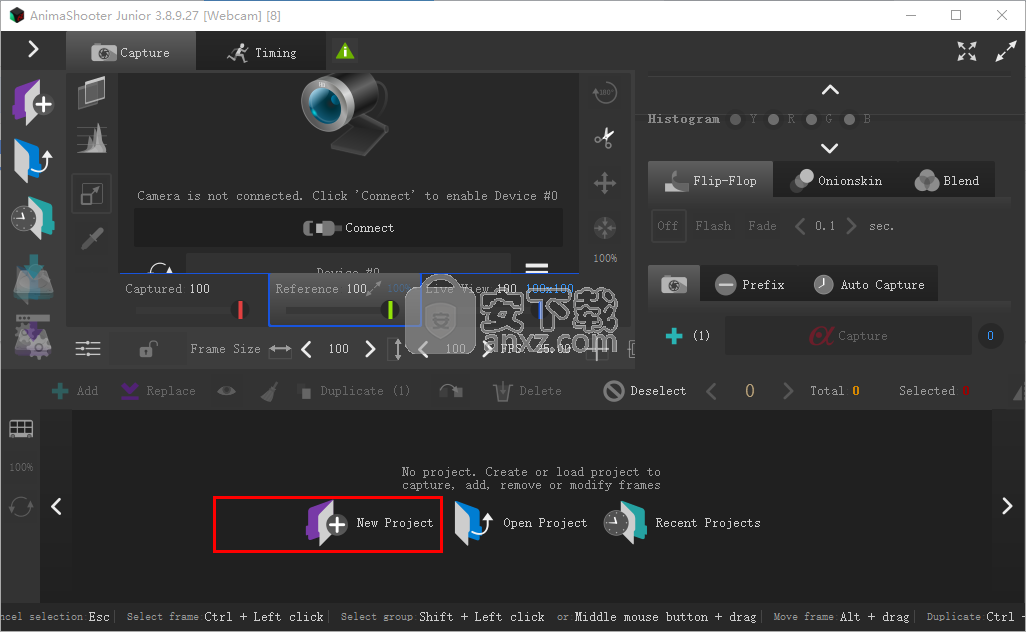This screenshot has width=1026, height=632.
Task: Expand histogram panel with down chevron
Action: 830,149
